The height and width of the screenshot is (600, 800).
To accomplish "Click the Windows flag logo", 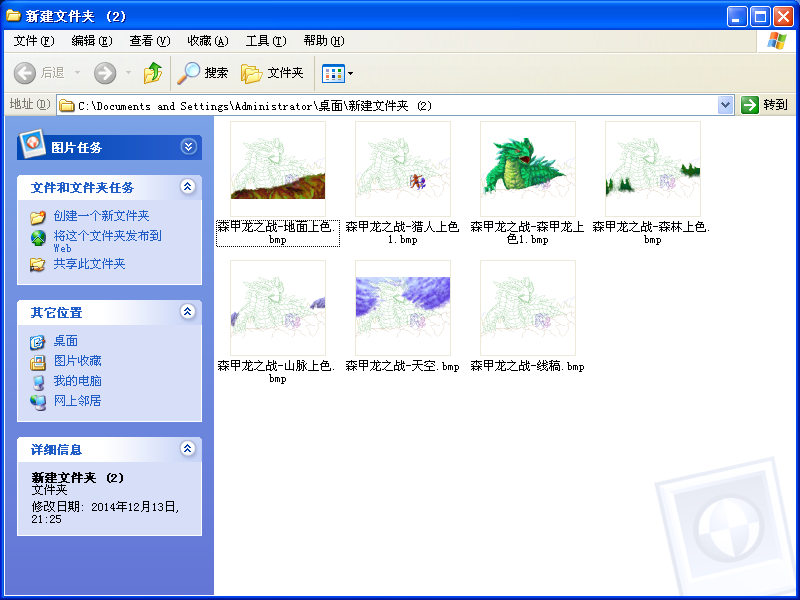I will click(x=776, y=41).
